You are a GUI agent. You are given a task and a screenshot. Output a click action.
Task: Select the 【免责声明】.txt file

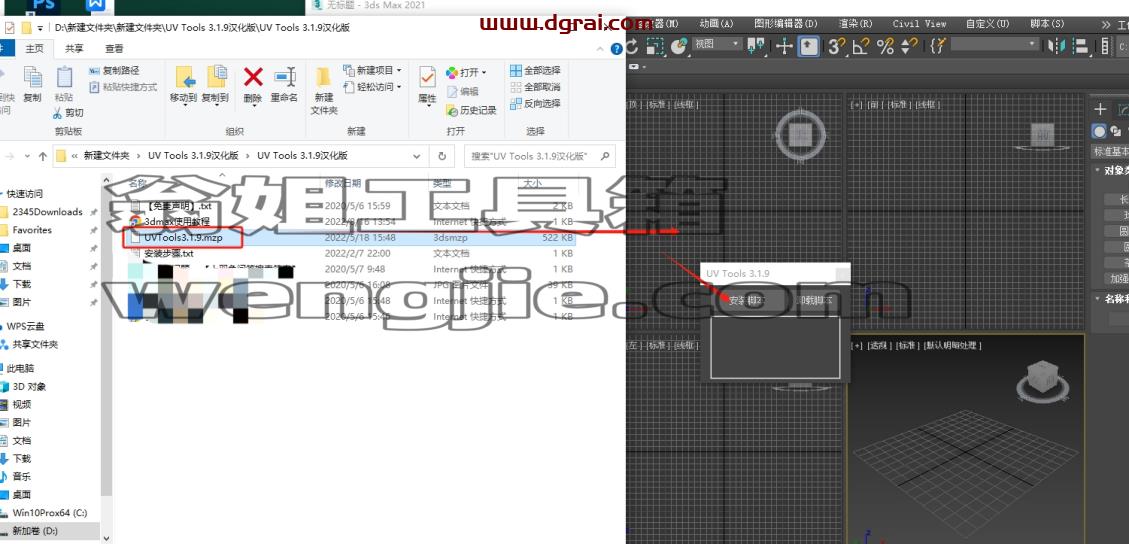point(177,206)
